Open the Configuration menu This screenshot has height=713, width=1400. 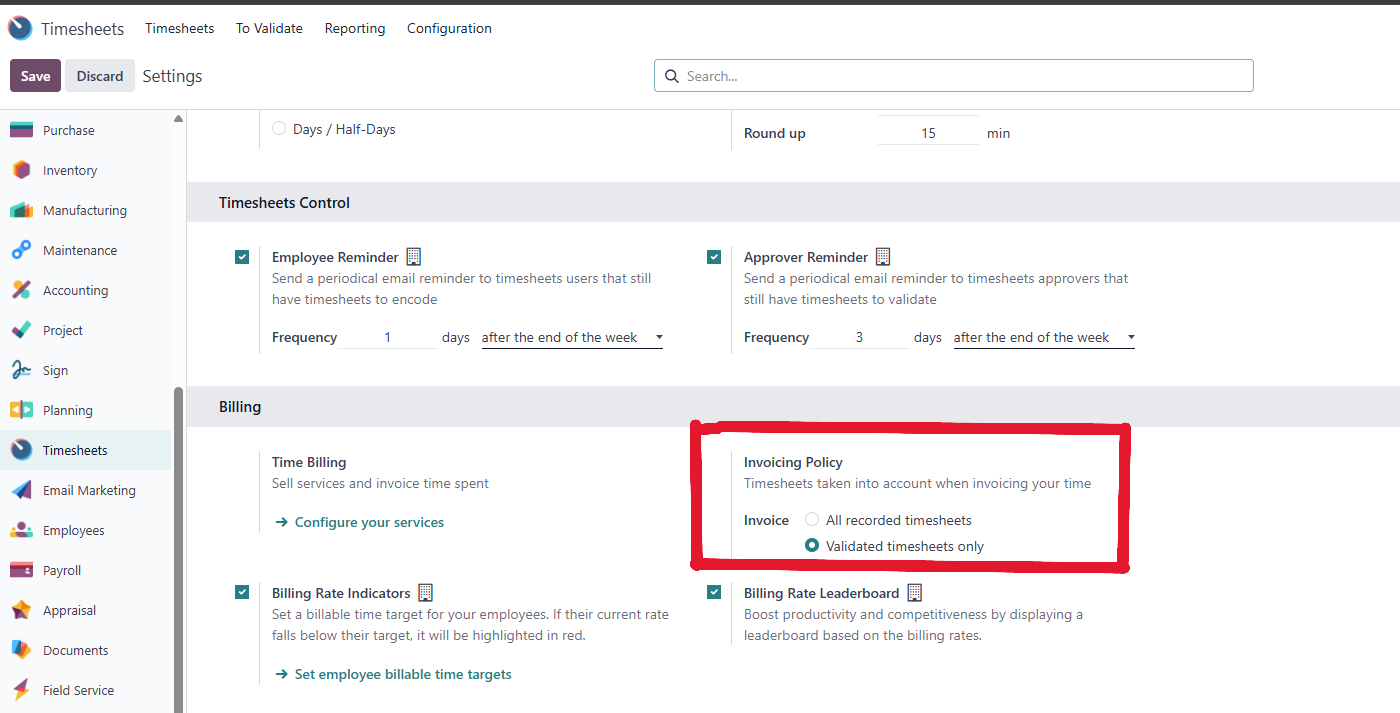tap(449, 29)
